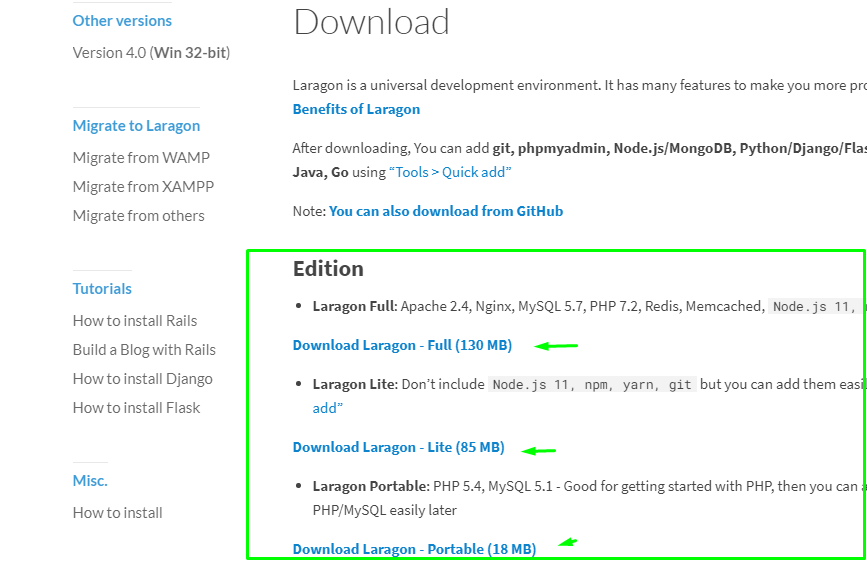Open the Other versions sidebar heading
867x567 pixels.
click(122, 20)
